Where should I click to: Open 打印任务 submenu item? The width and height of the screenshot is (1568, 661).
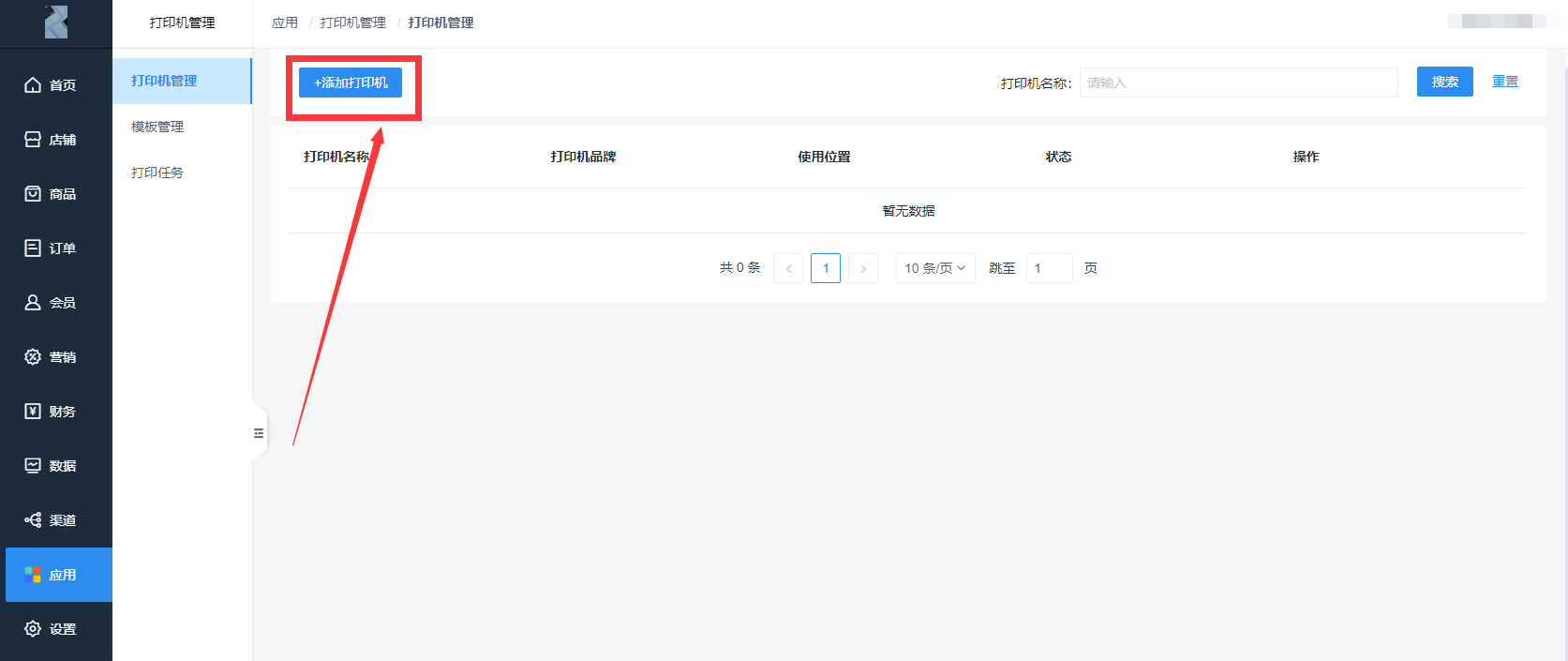click(x=157, y=173)
